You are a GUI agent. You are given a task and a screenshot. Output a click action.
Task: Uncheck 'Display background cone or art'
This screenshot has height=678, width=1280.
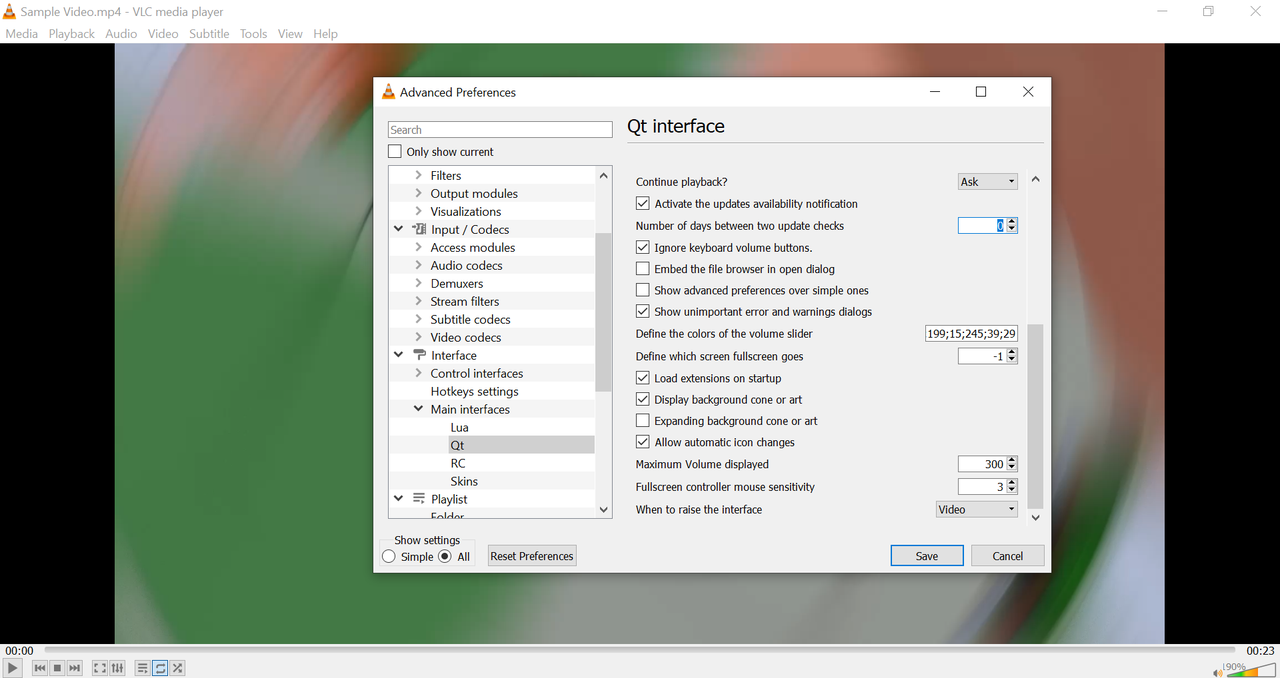pyautogui.click(x=643, y=399)
